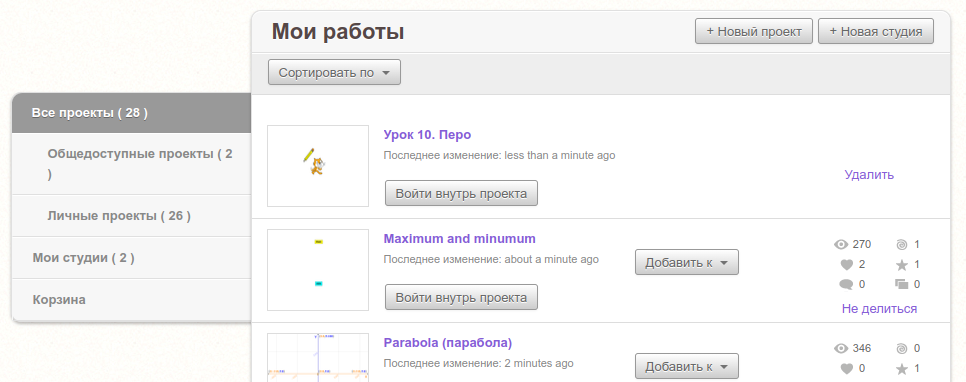Click thumbnail of Parabola project

coord(318,357)
